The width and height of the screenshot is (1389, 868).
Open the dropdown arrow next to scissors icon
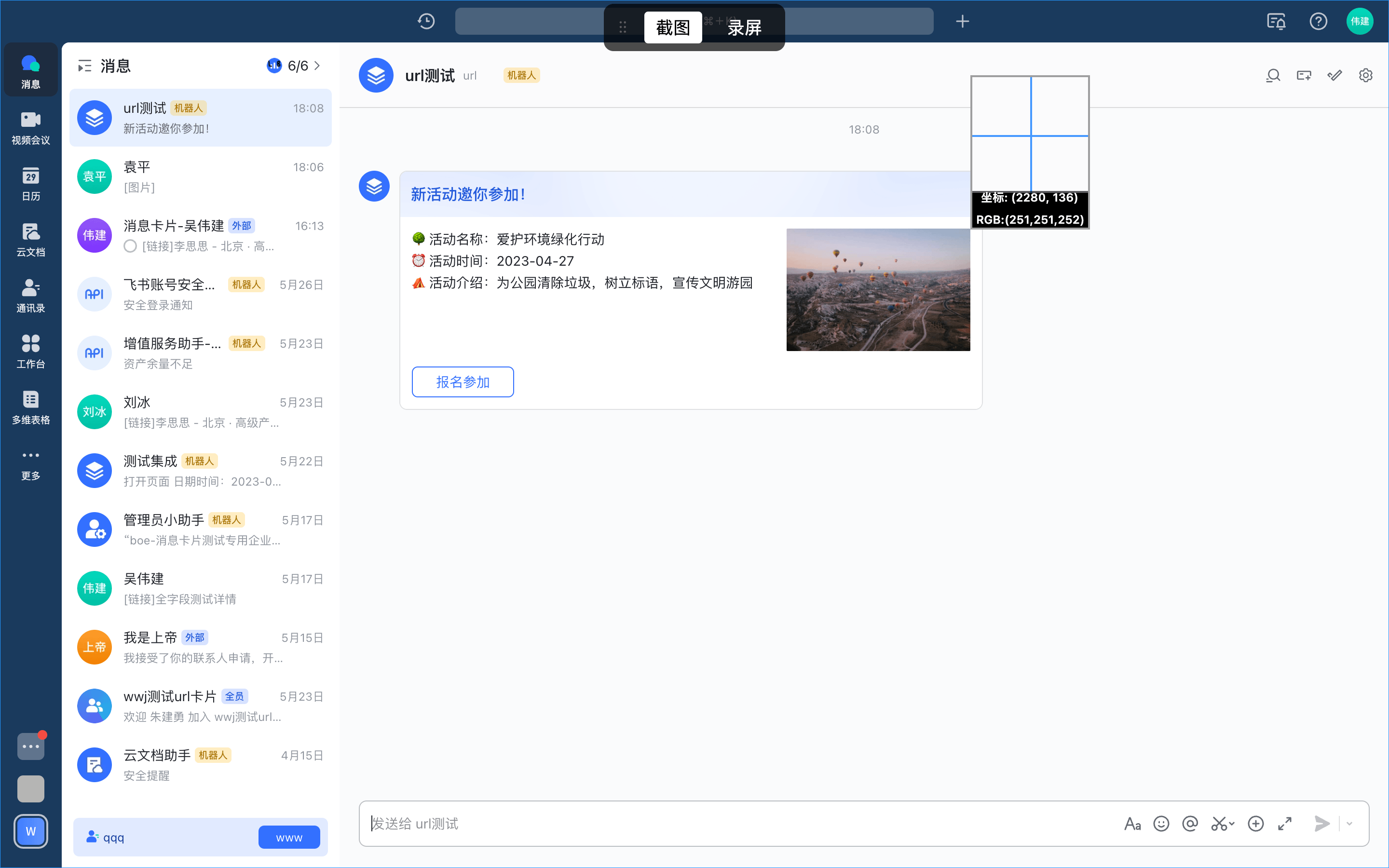1232,824
